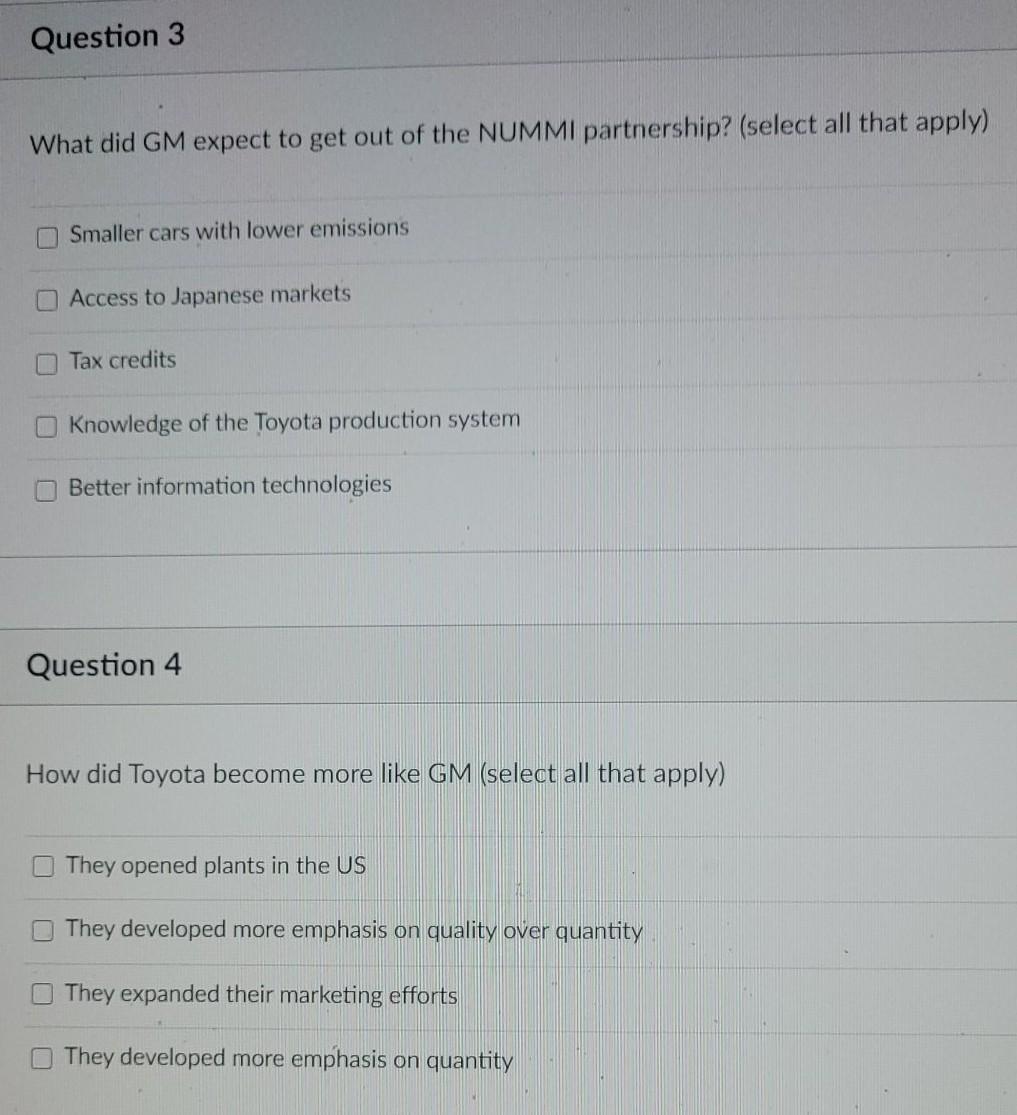Click the Access to Japanese markets label
Screen dimensions: 1017x1115
(209, 295)
